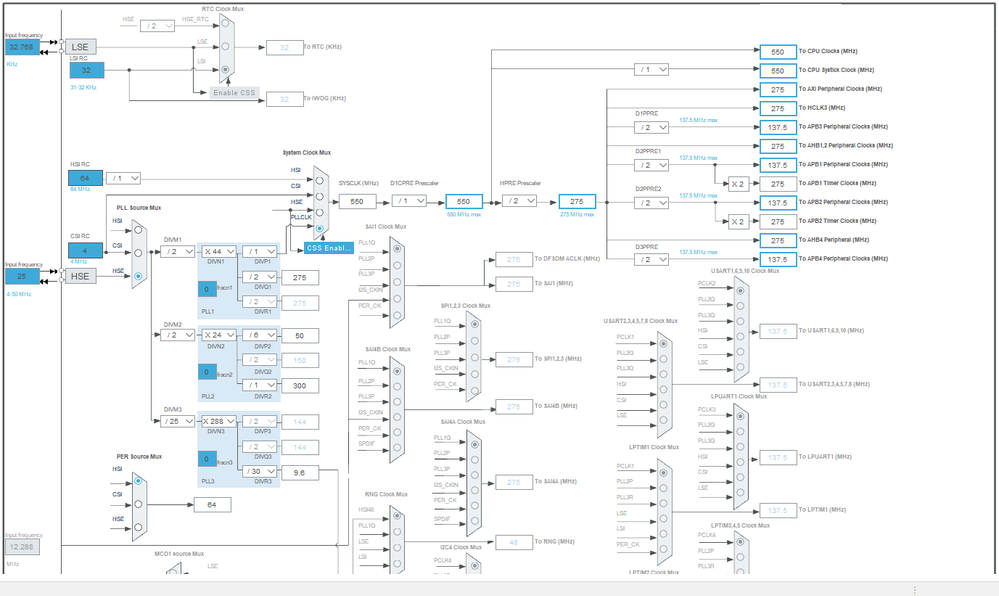Edit the HSE input frequency 25 field

(22, 276)
